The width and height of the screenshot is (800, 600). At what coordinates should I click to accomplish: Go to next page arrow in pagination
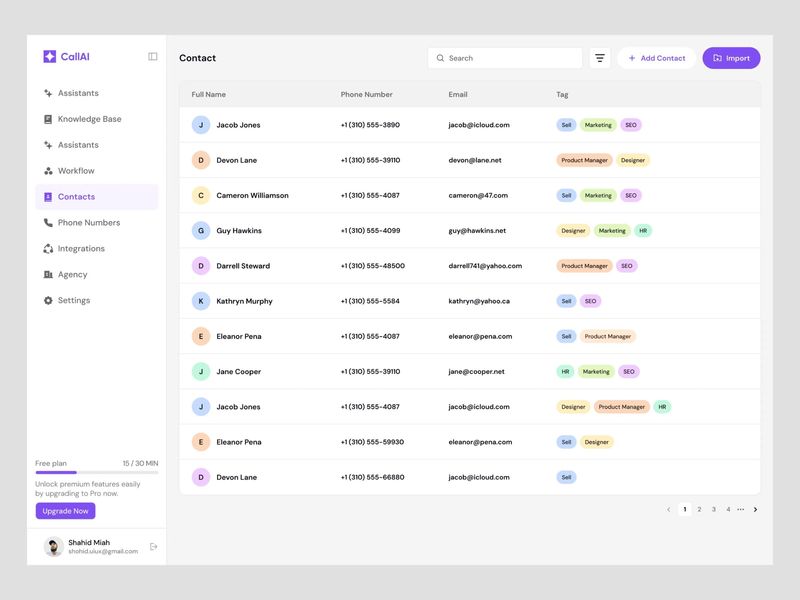755,510
